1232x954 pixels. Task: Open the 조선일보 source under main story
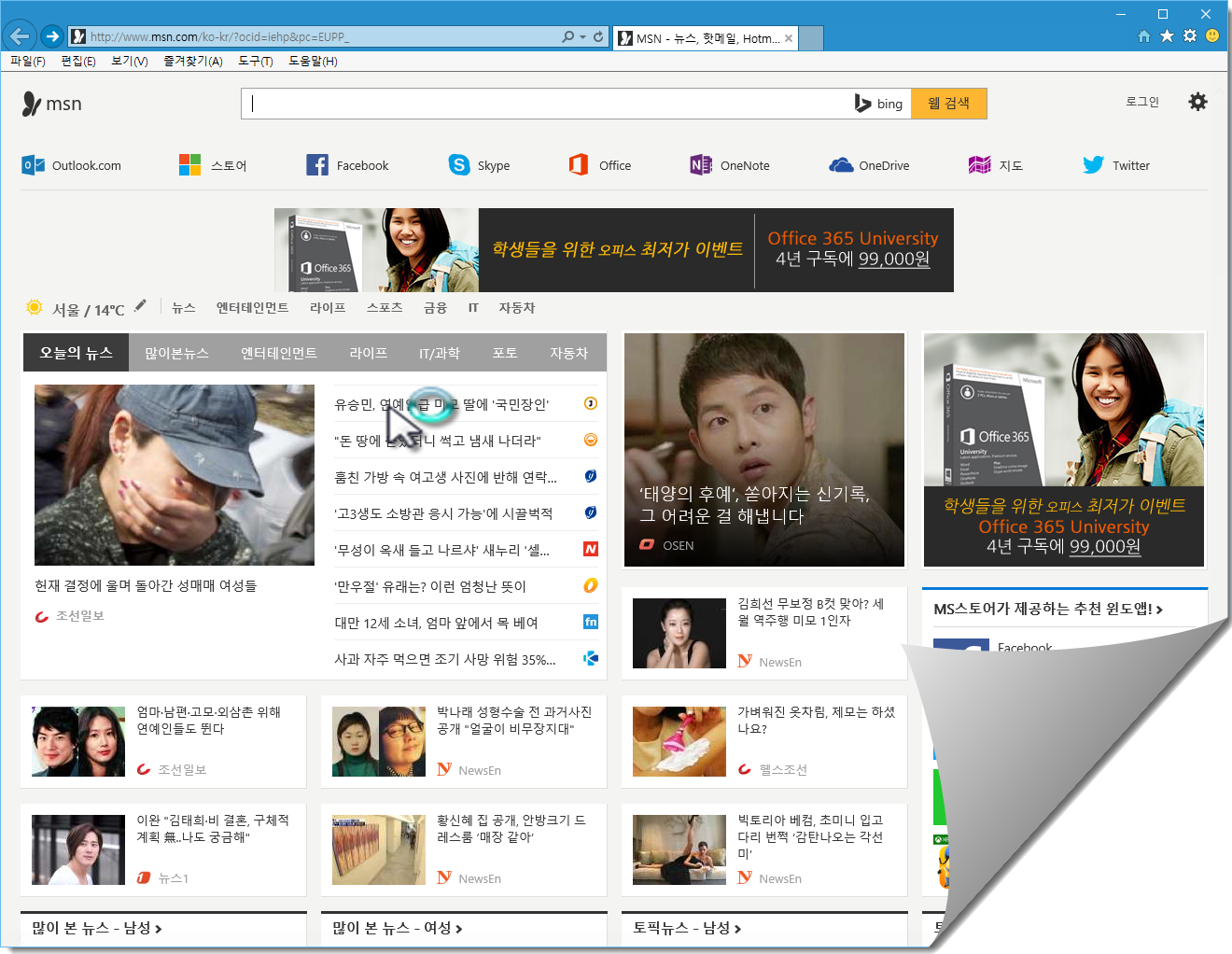pyautogui.click(x=70, y=616)
